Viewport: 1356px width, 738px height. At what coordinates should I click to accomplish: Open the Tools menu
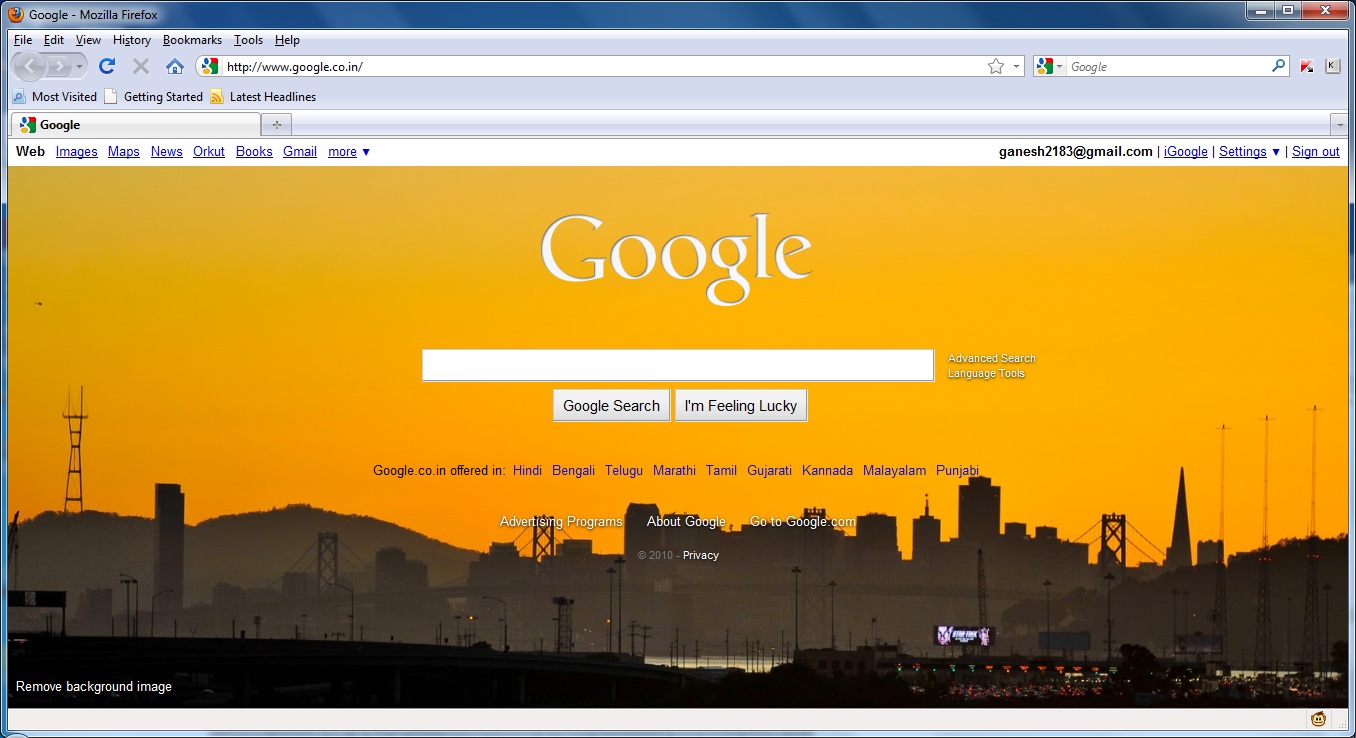pyautogui.click(x=248, y=40)
